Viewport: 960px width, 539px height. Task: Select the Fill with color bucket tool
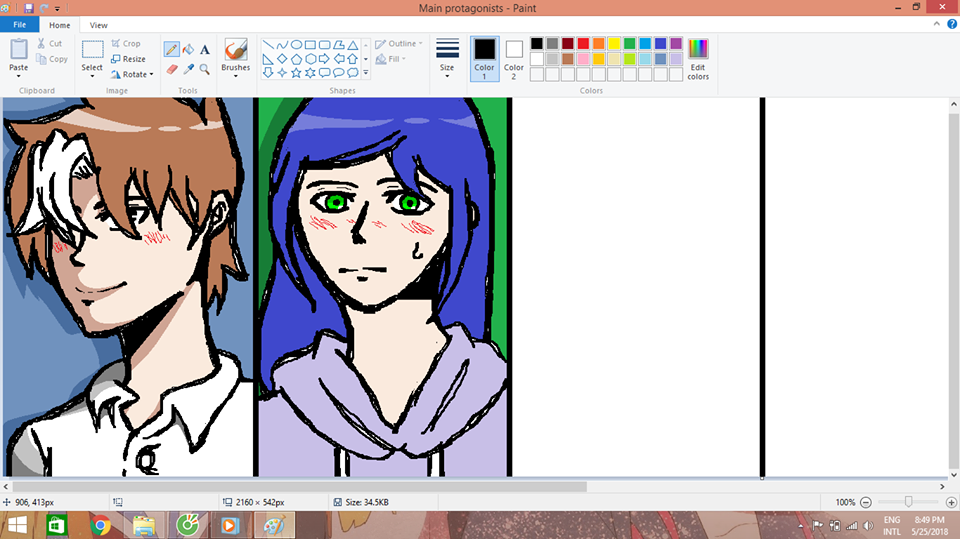[x=188, y=49]
